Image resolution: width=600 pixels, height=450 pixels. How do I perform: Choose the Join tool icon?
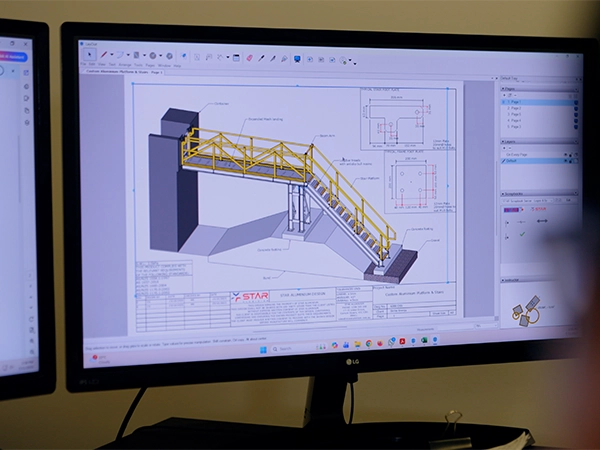point(284,59)
